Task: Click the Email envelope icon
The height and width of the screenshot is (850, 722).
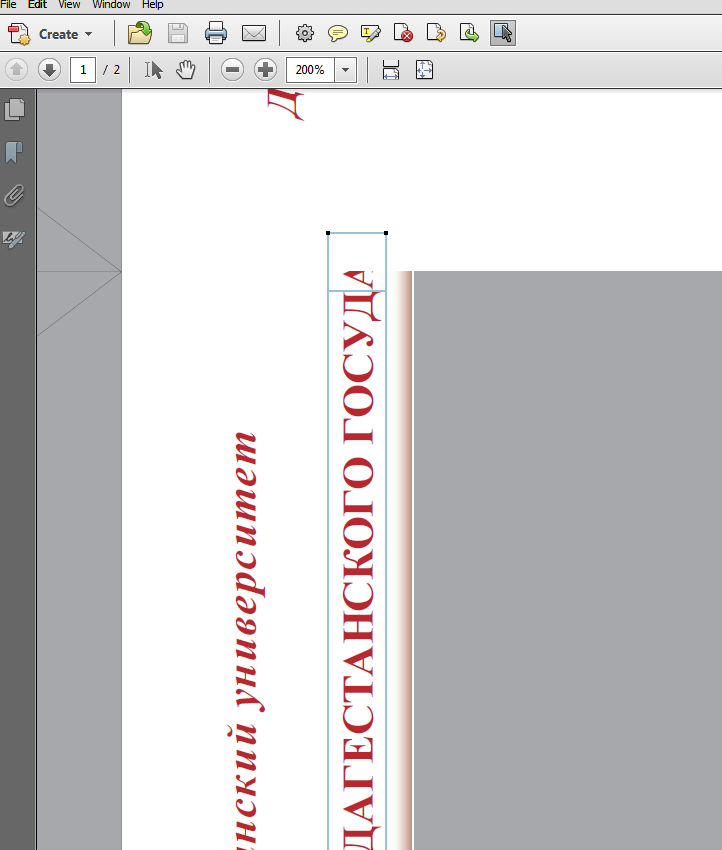Action: pos(254,34)
